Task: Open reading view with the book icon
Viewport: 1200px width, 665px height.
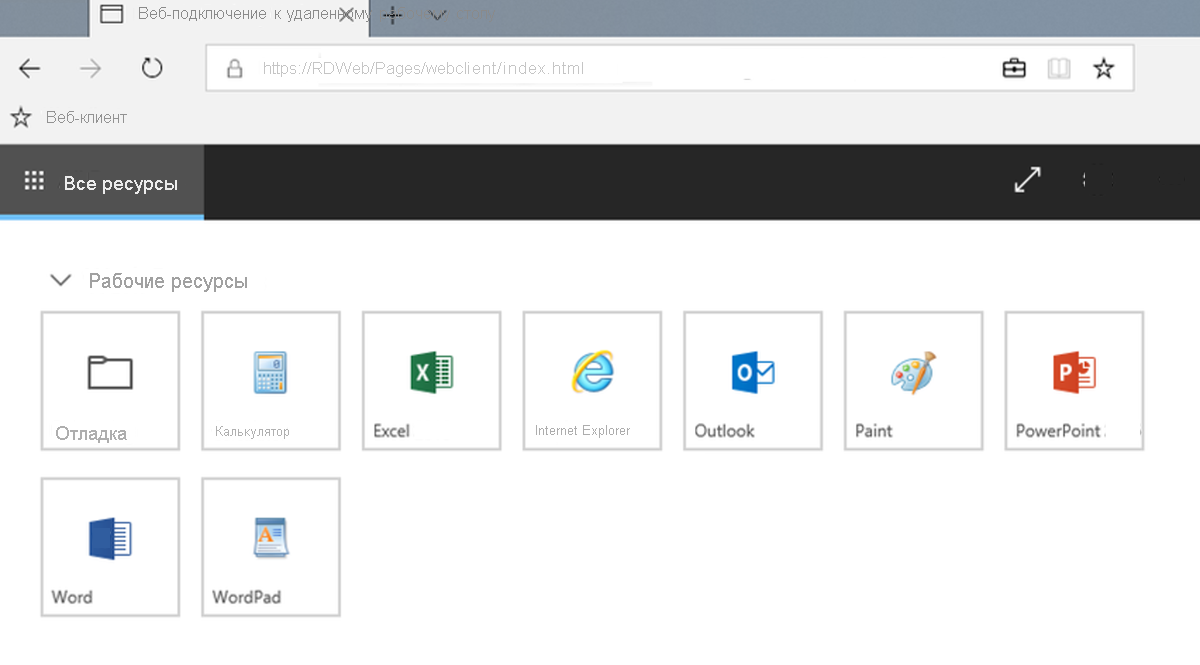Action: 1059,68
